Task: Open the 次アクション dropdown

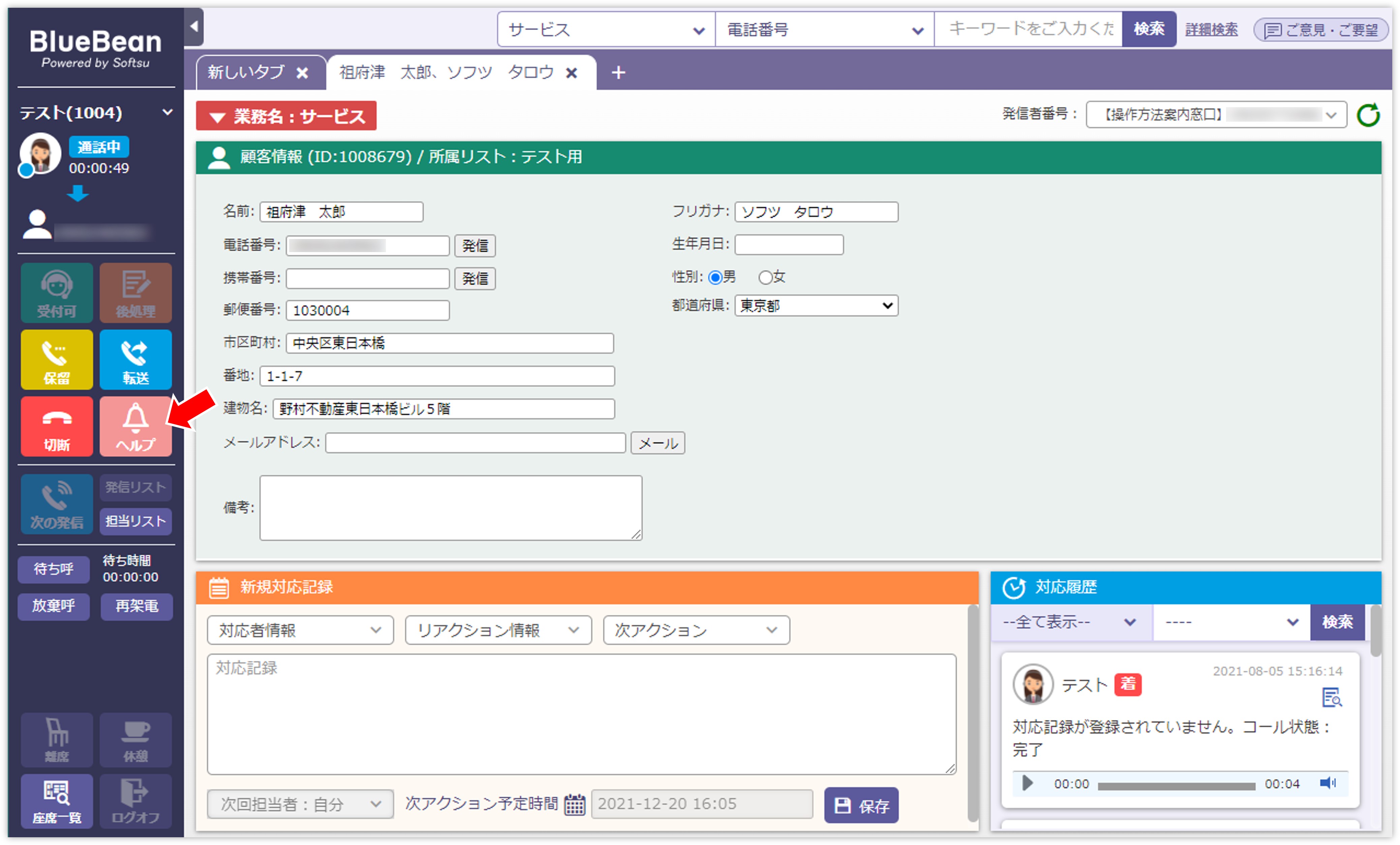Action: 696,630
